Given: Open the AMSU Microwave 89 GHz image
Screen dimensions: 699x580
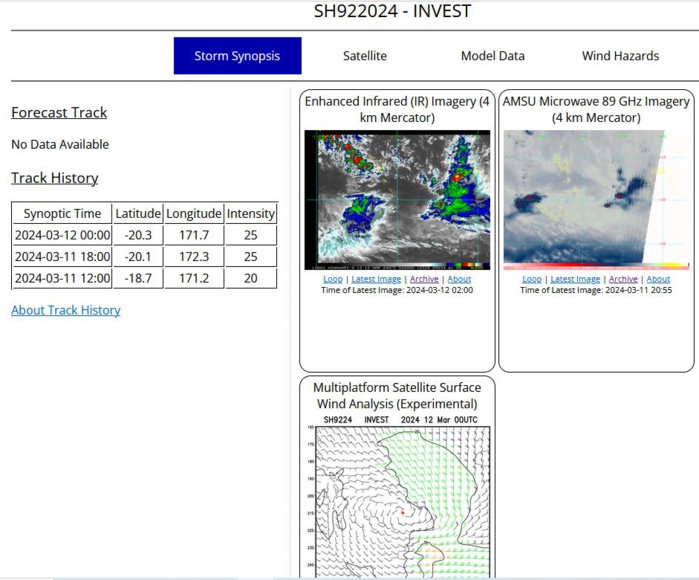Looking at the screenshot, I should [x=596, y=199].
